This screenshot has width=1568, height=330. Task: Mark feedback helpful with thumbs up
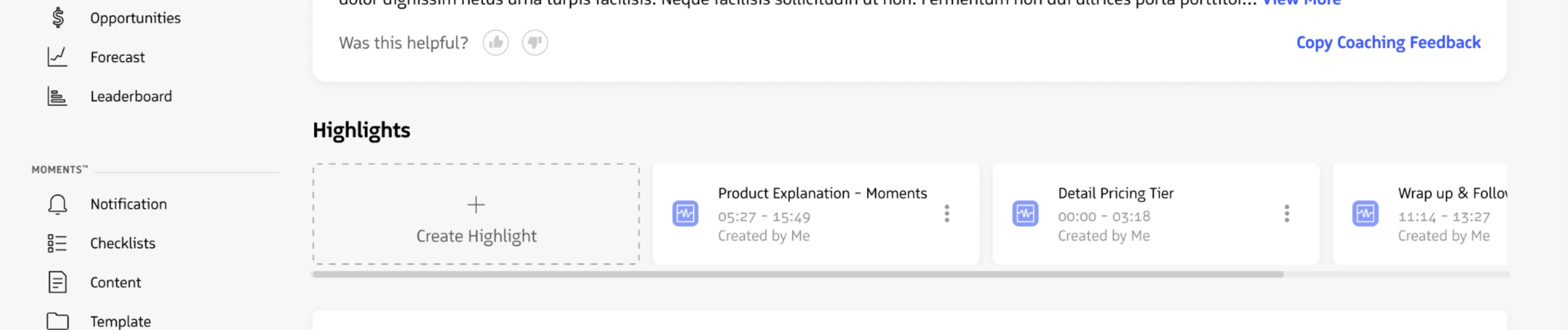(x=496, y=43)
